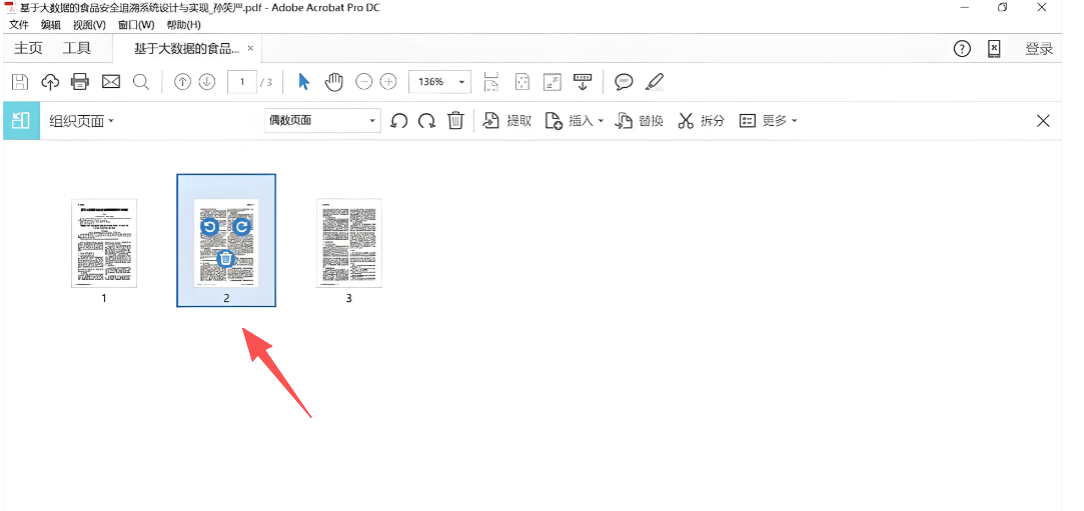Zoom out with minus icon
This screenshot has width=1084, height=511.
[x=364, y=82]
